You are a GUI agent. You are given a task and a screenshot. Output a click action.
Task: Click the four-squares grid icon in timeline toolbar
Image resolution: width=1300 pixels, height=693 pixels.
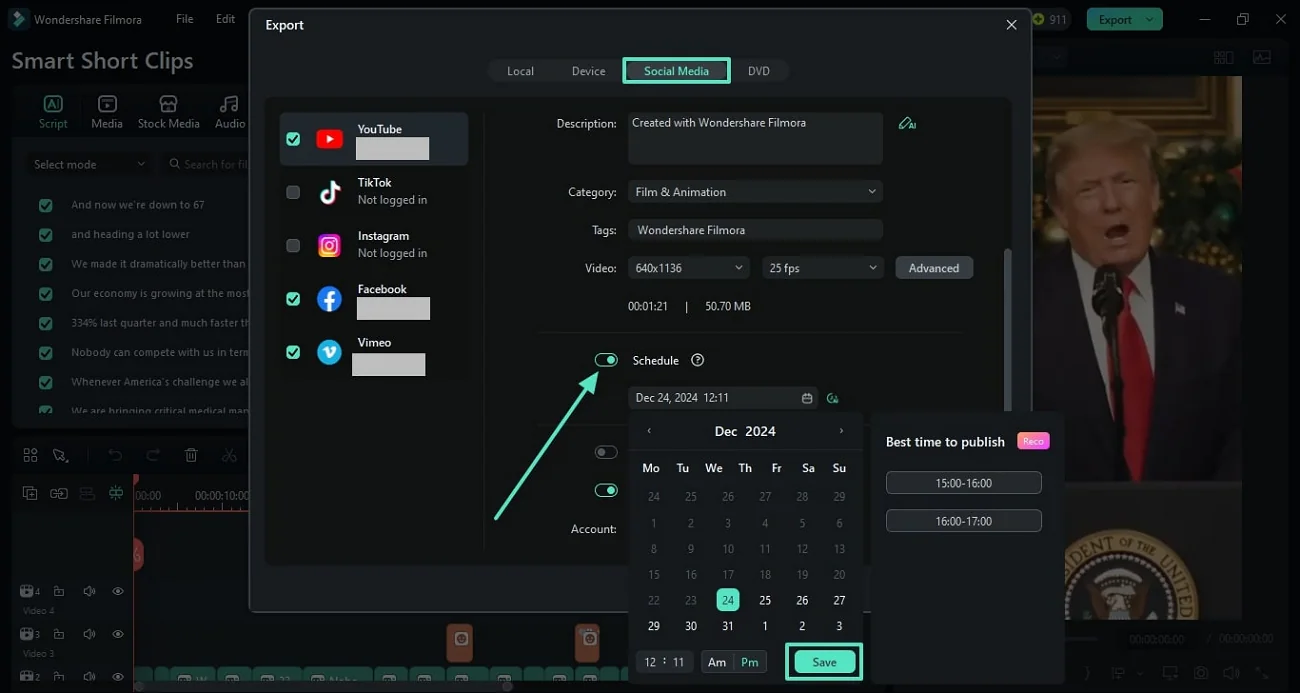(30, 455)
